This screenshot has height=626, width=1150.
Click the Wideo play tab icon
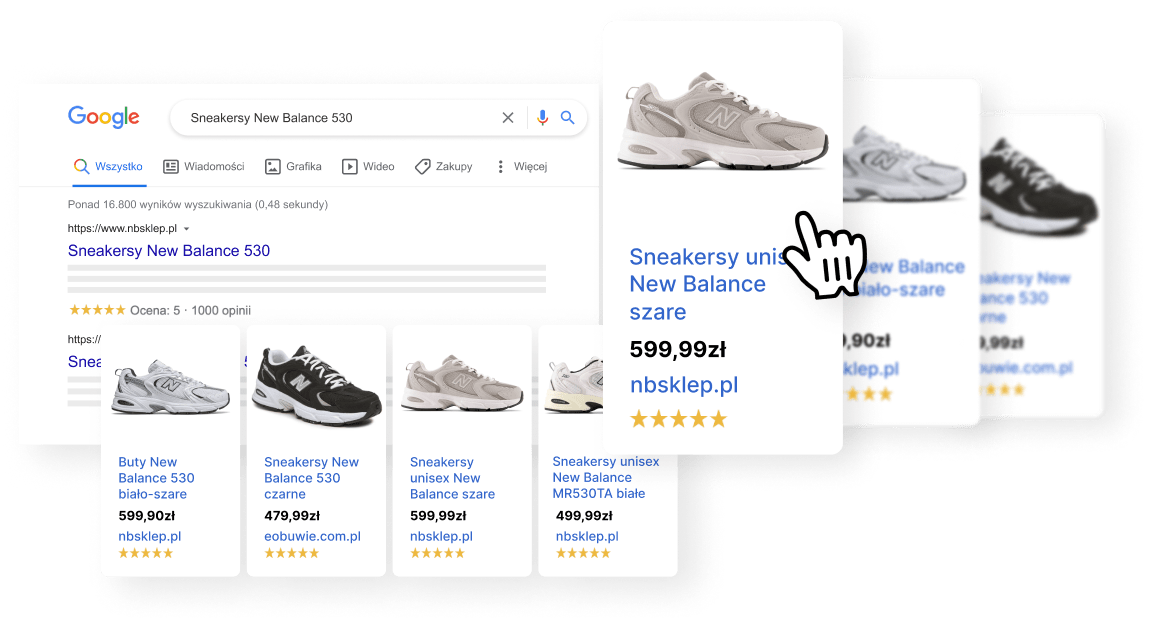[x=350, y=167]
